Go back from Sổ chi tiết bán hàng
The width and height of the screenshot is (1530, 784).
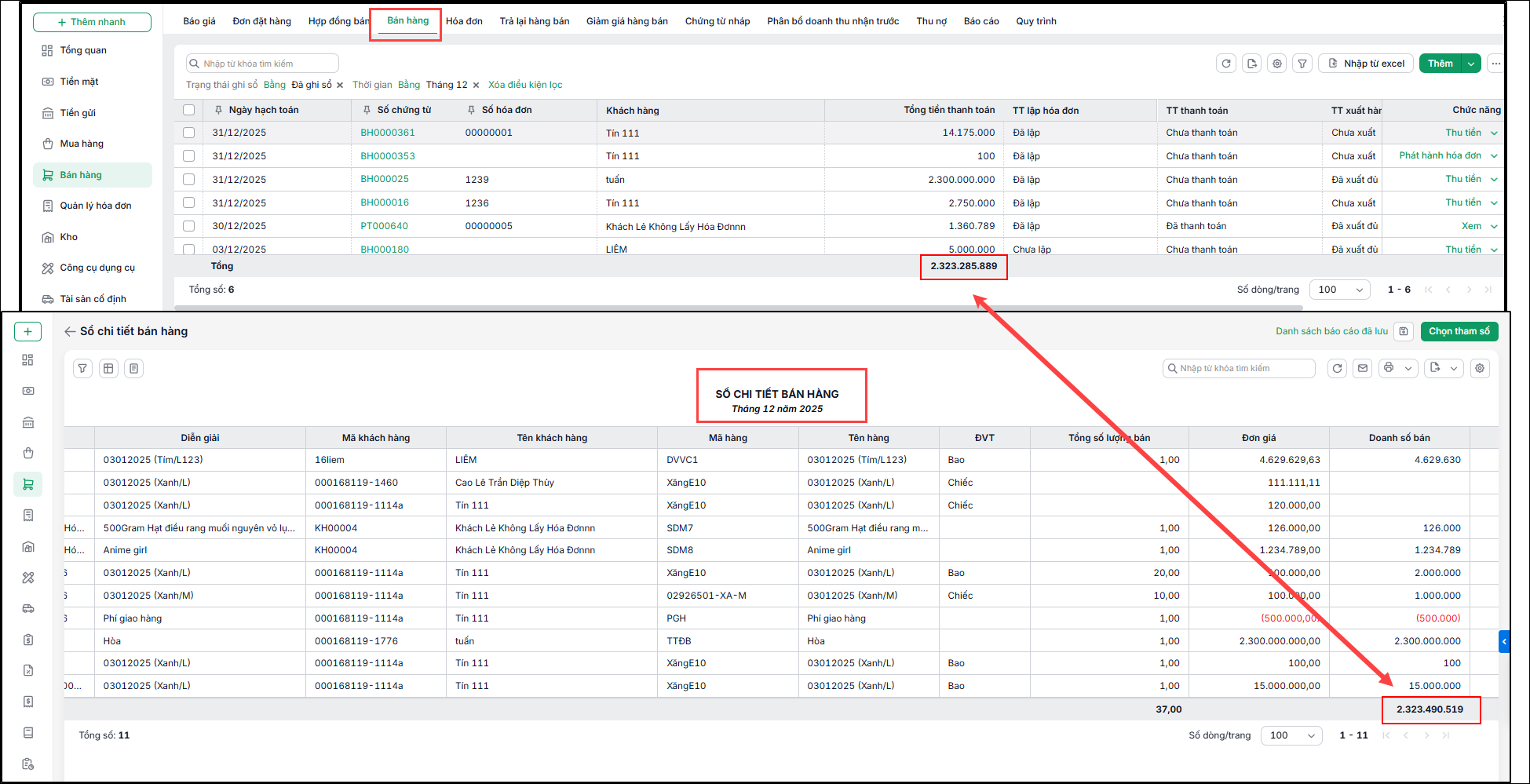70,332
